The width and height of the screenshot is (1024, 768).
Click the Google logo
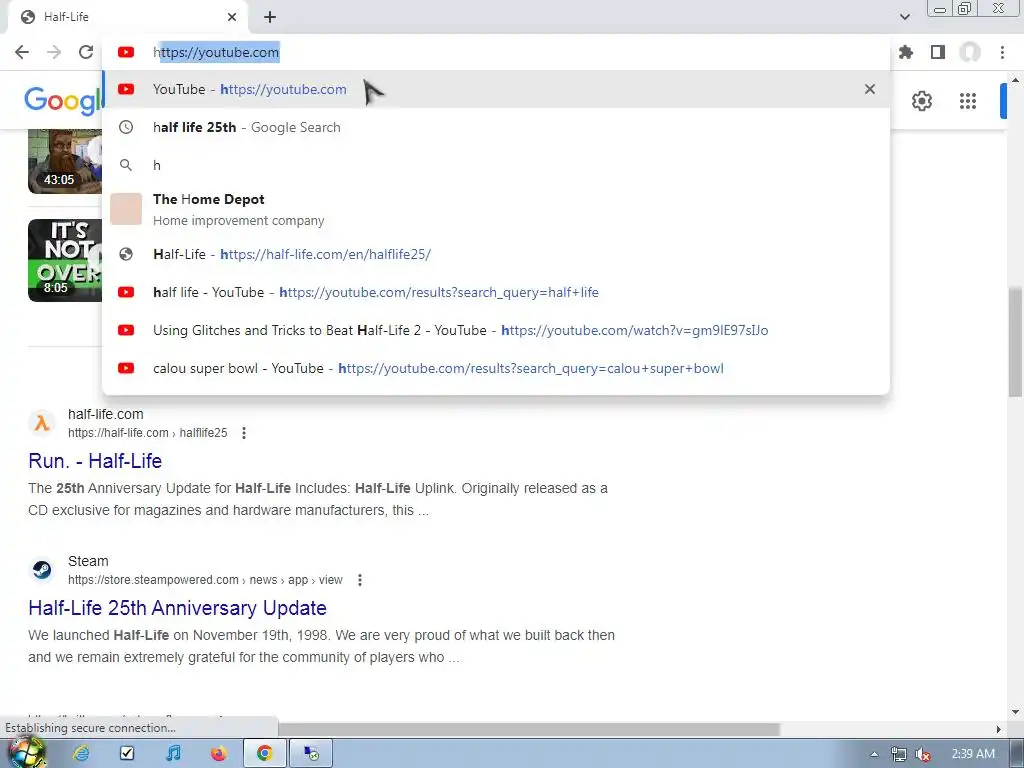pos(63,101)
